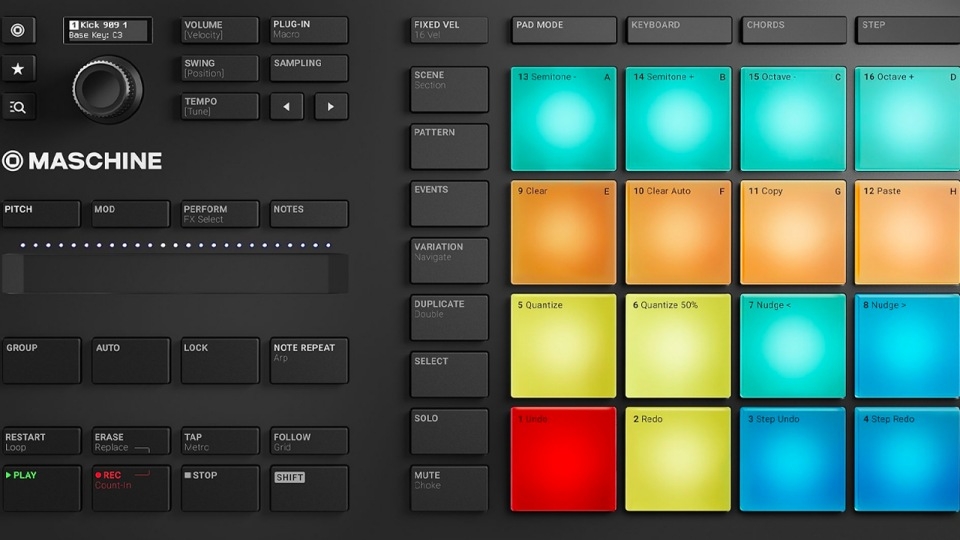Activate MOD touch strip mode
This screenshot has height=540, width=960.
pos(130,214)
